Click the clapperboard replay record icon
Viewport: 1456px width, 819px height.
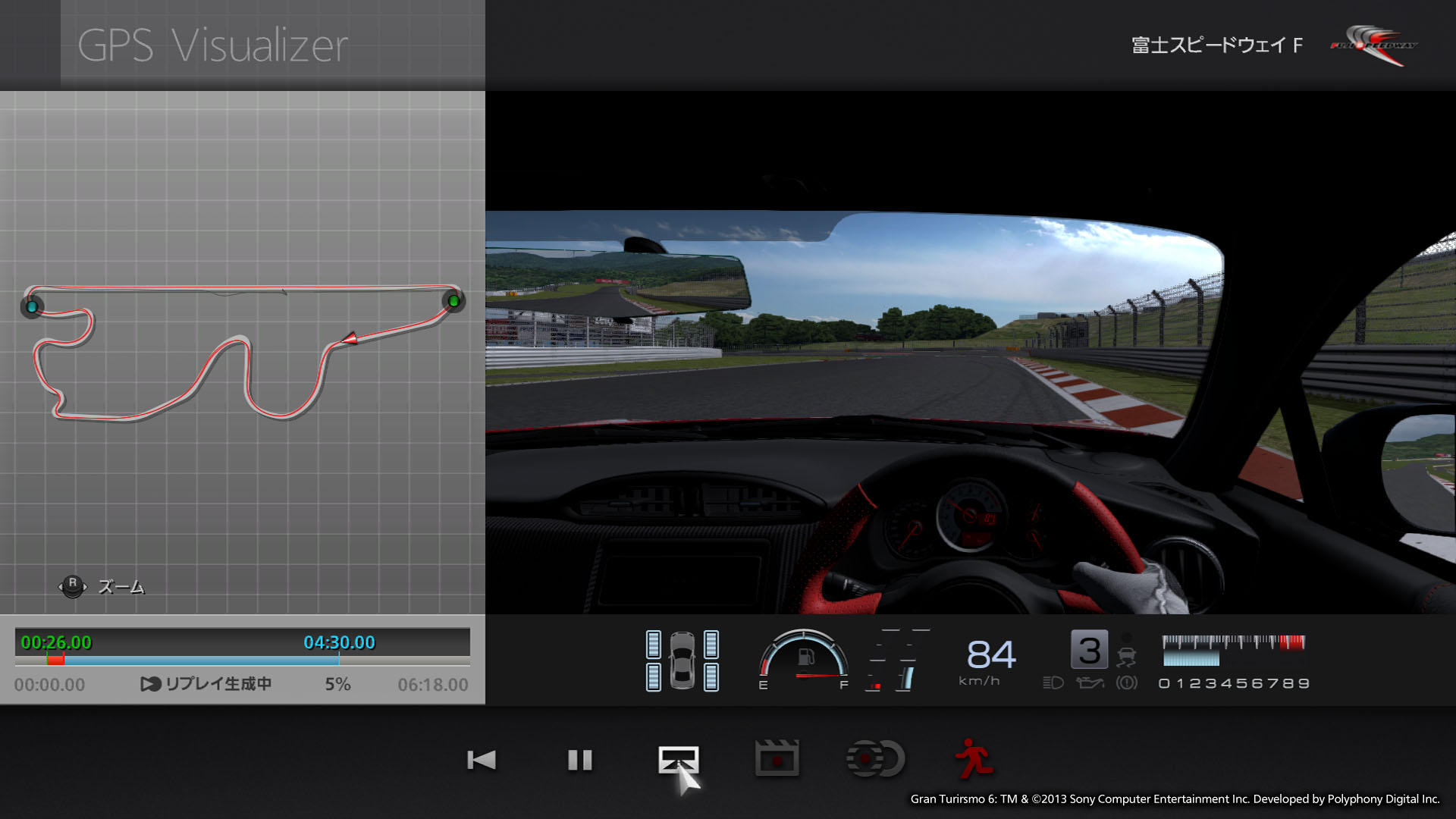[x=777, y=759]
